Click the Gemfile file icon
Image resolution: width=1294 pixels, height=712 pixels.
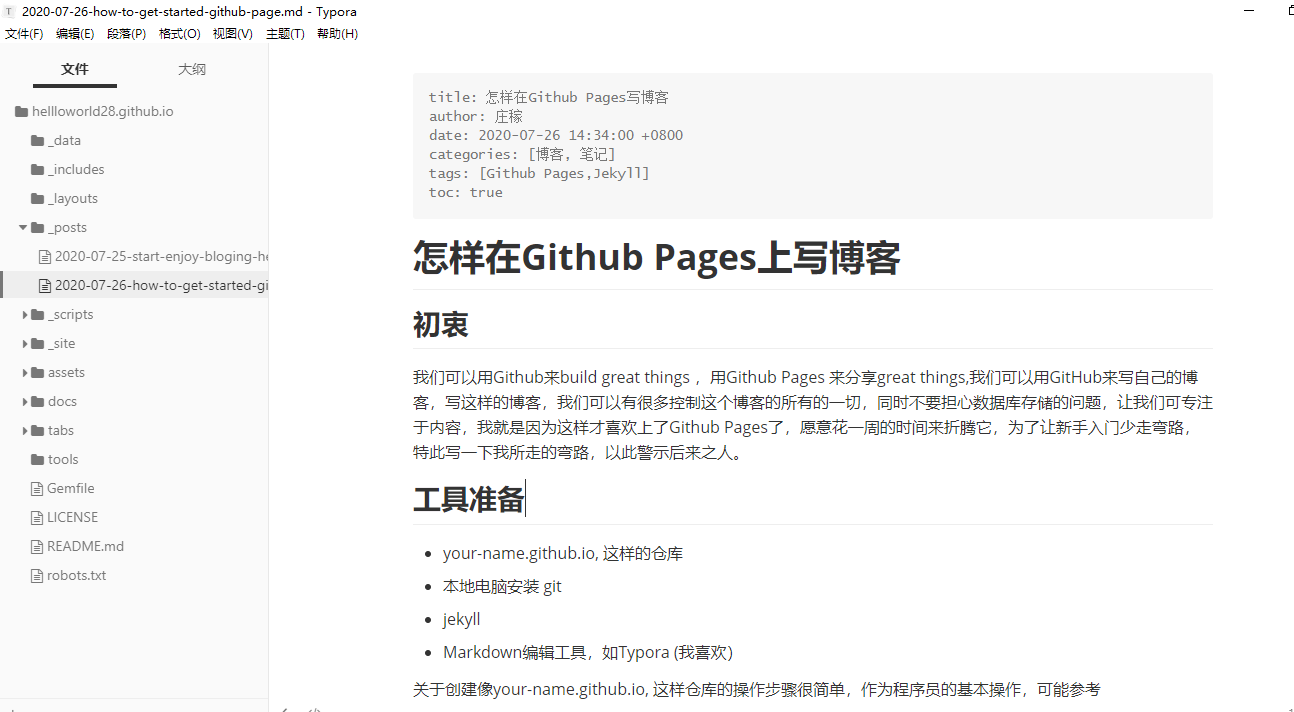[38, 489]
